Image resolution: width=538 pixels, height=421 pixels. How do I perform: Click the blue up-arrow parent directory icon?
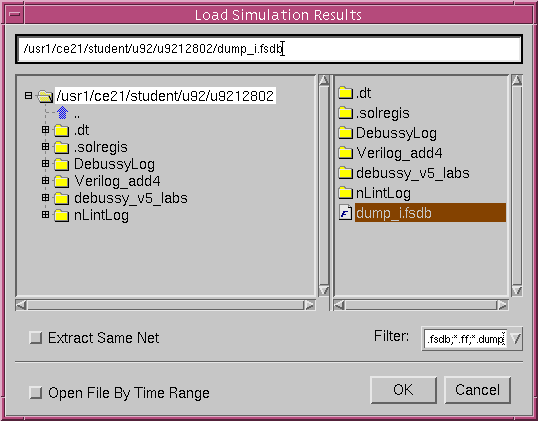(62, 113)
